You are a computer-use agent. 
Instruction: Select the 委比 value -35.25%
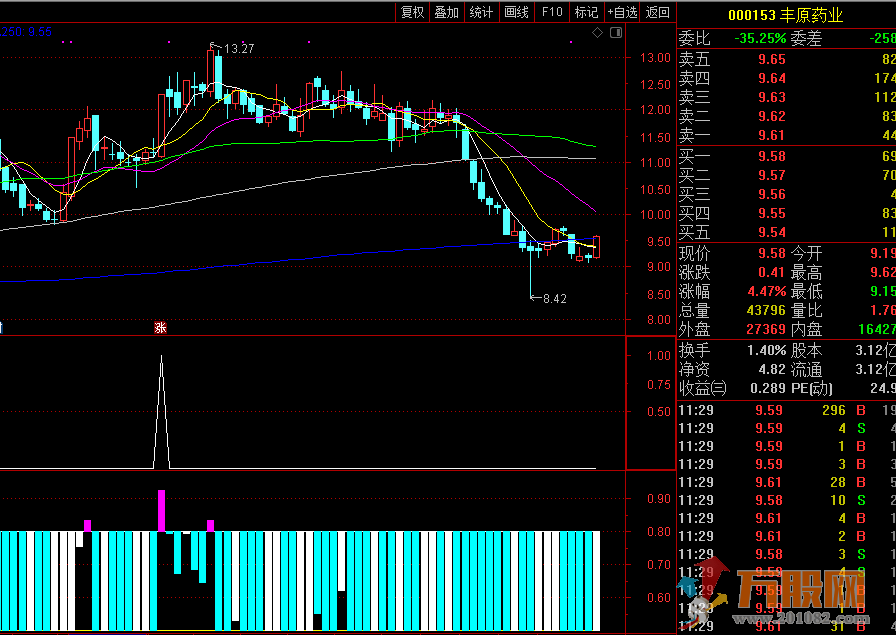click(x=760, y=38)
